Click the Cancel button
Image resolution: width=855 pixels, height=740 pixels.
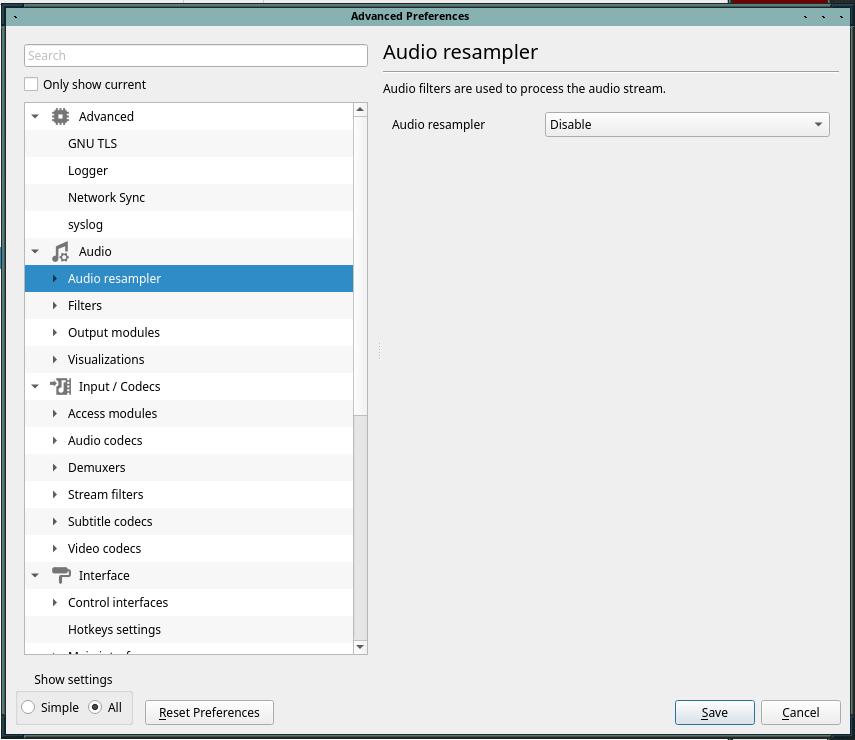coord(800,712)
